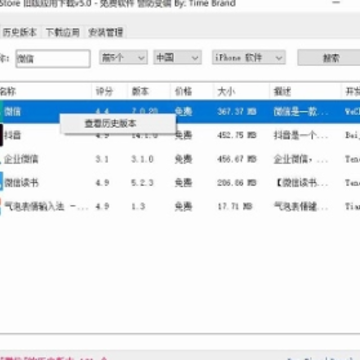This screenshot has width=360, height=360.
Task: Click version 3.1.0 of 企业微信
Action: point(142,159)
